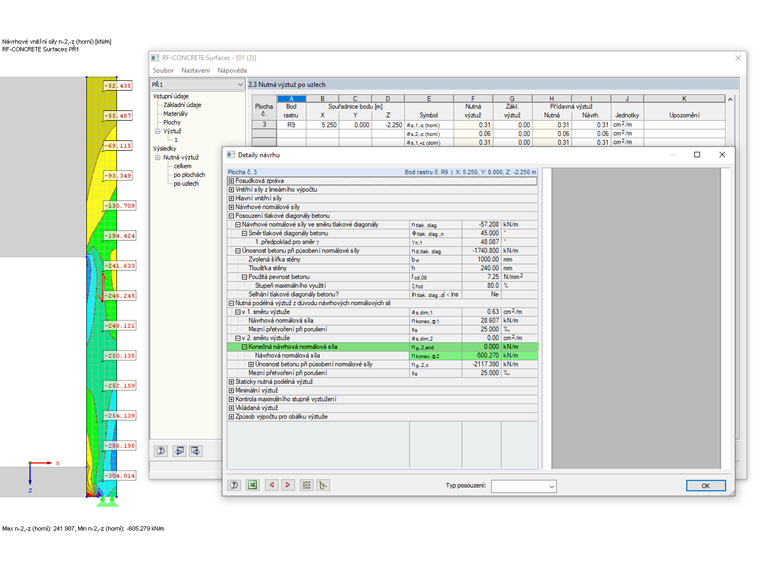Screen dimensions: 760x570
Task: Open the Nastavení menu
Action: [x=196, y=70]
